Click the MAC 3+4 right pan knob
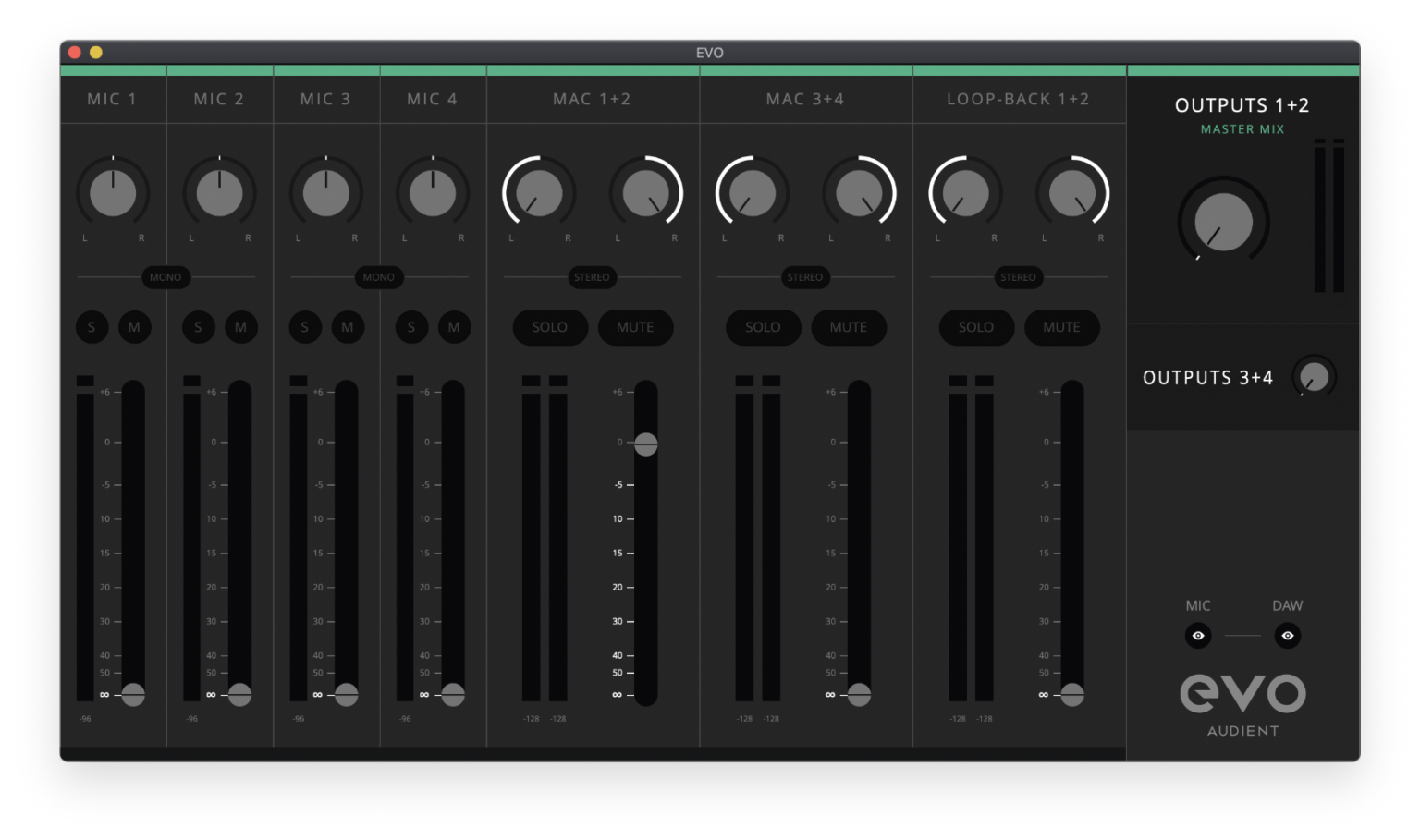This screenshot has height=840, width=1420. pyautogui.click(x=860, y=194)
